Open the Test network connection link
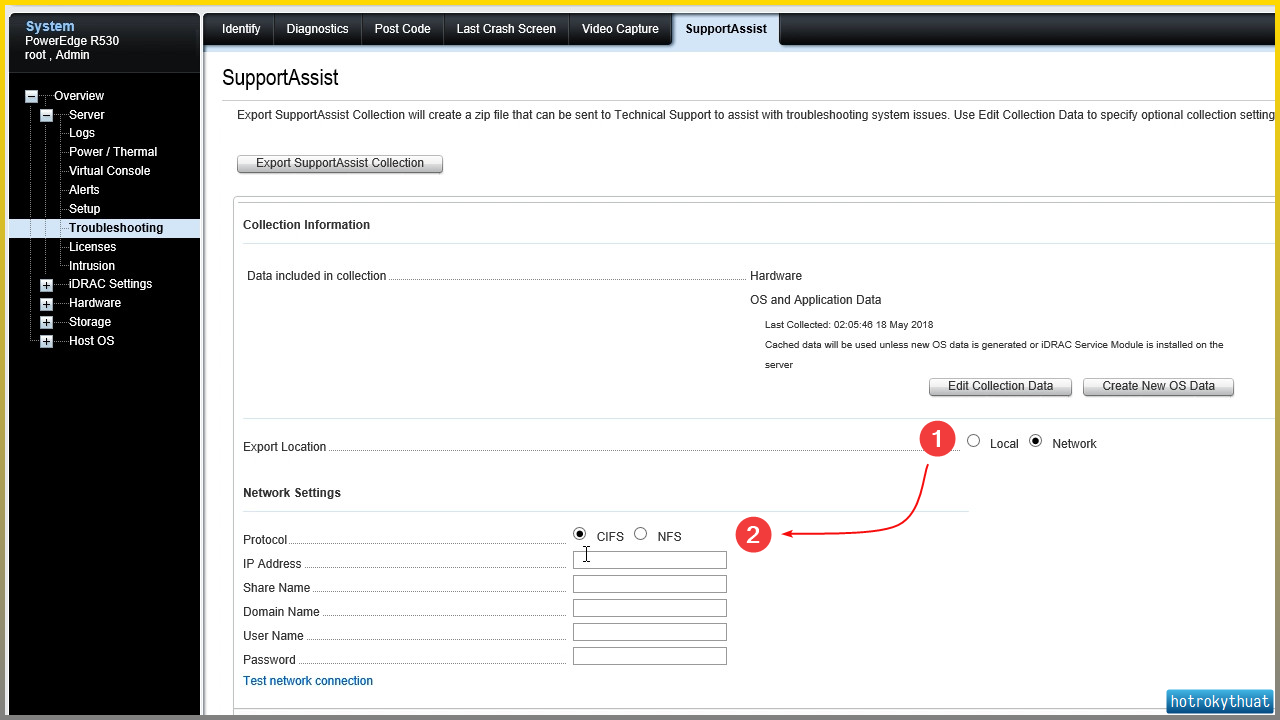Screen dimensions: 1280x720 point(308,681)
